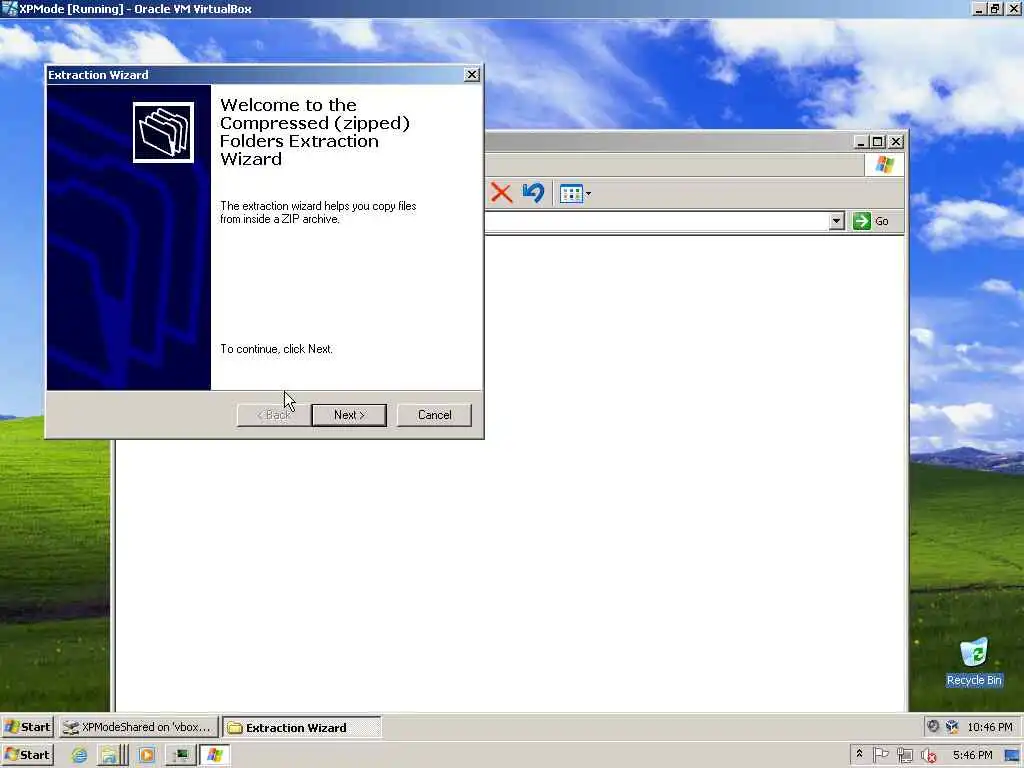Click the first round guest tray icon
This screenshot has width=1024, height=768.
point(933,726)
